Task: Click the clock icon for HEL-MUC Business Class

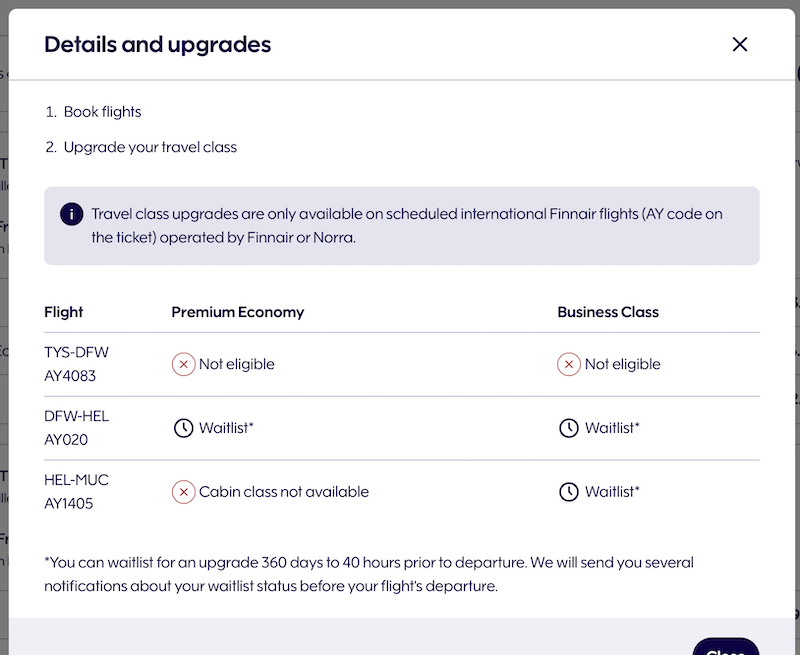Action: click(x=569, y=492)
